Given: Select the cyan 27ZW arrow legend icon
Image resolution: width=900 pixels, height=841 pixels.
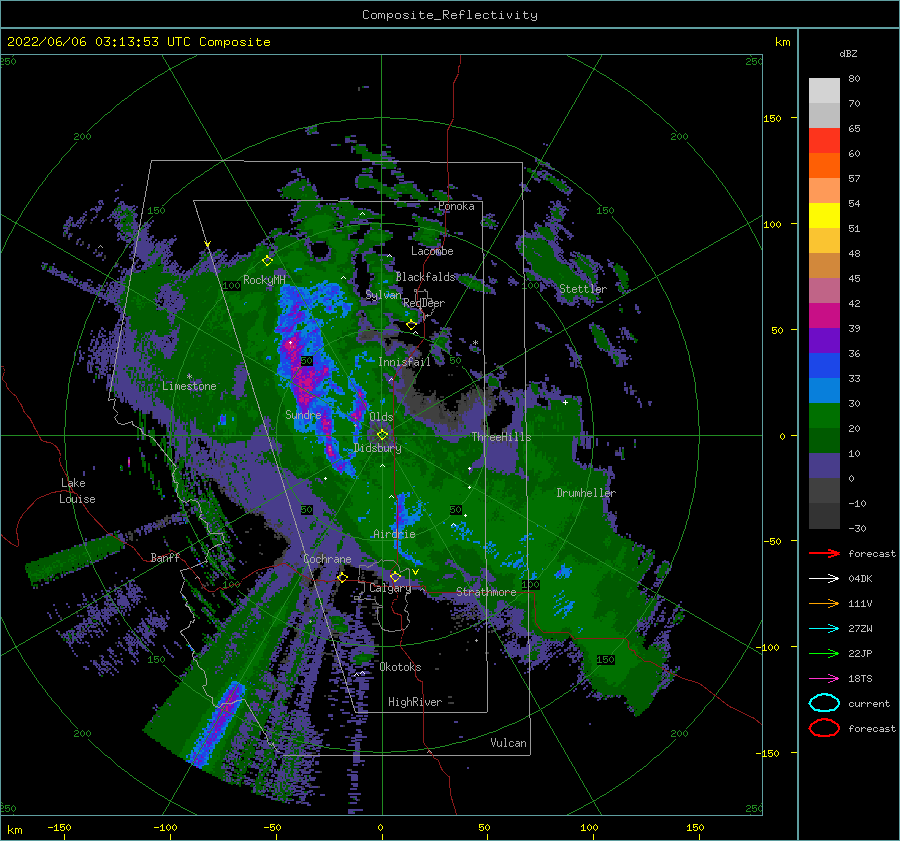Looking at the screenshot, I should (x=824, y=629).
